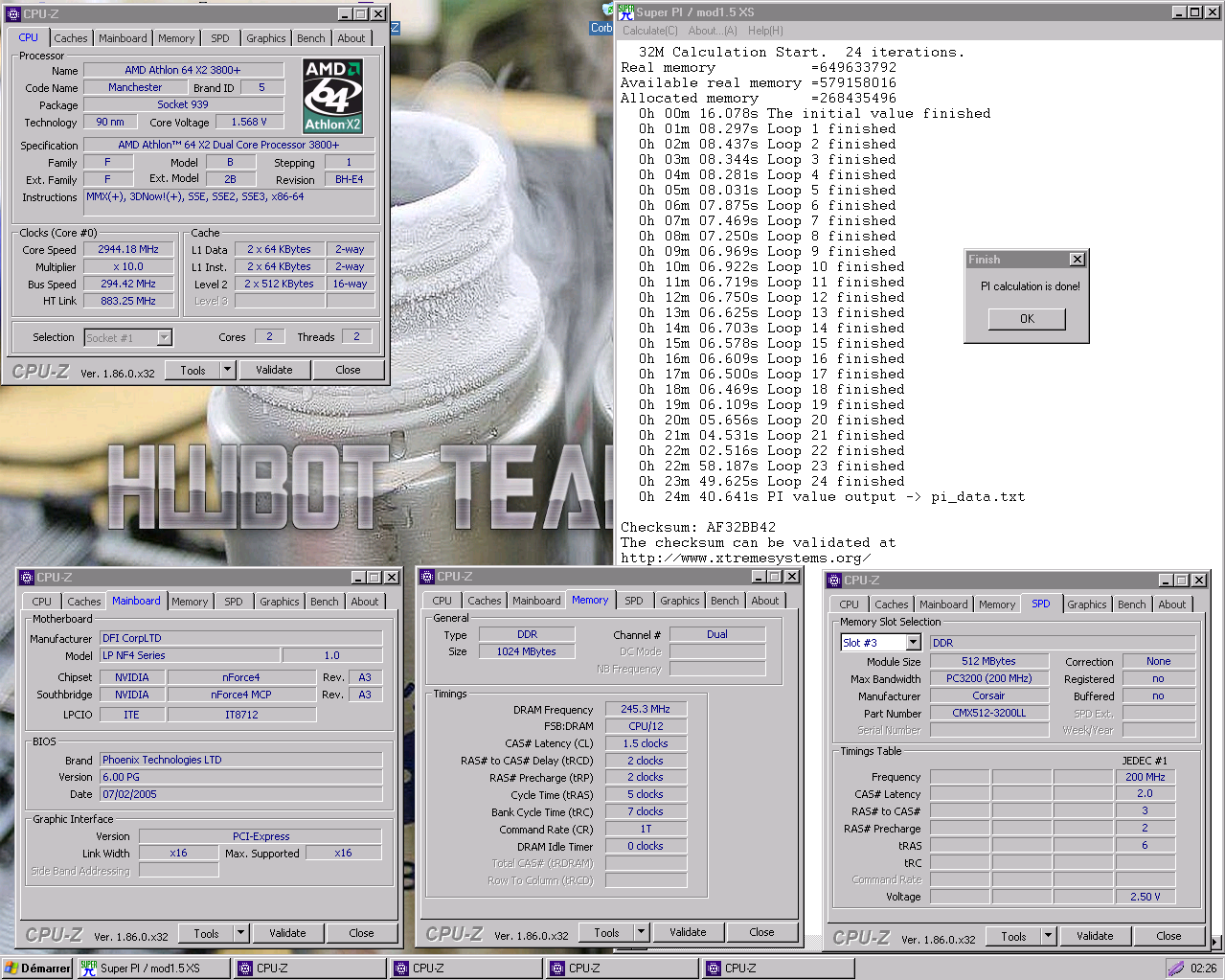Click the Specification field AMD Athlon 64 X2 3800+
1225x980 pixels.
[x=228, y=145]
